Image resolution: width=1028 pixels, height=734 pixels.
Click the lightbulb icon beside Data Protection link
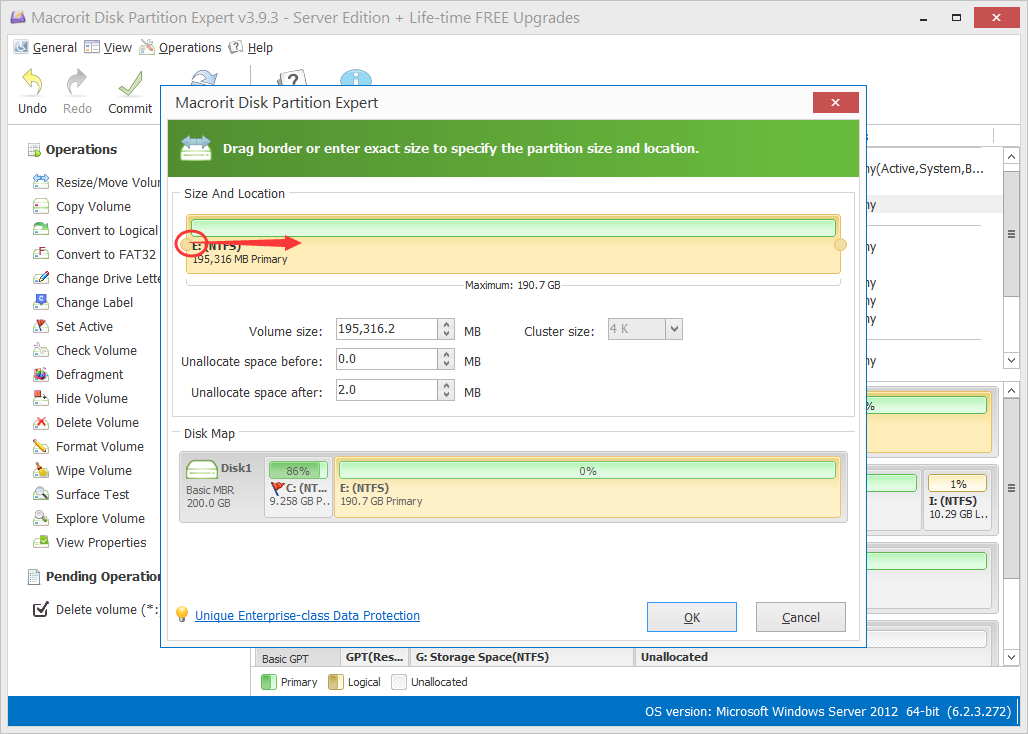pyautogui.click(x=182, y=614)
